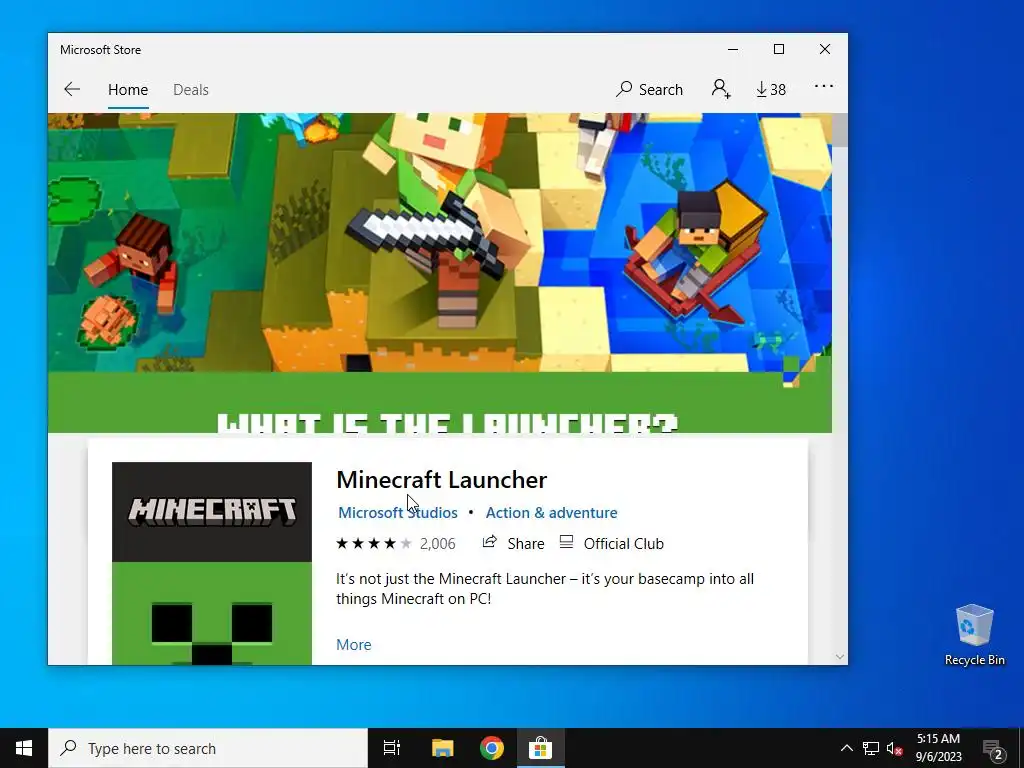Open Downloads and updates showing 38
Viewport: 1024px width, 768px height.
click(x=771, y=89)
